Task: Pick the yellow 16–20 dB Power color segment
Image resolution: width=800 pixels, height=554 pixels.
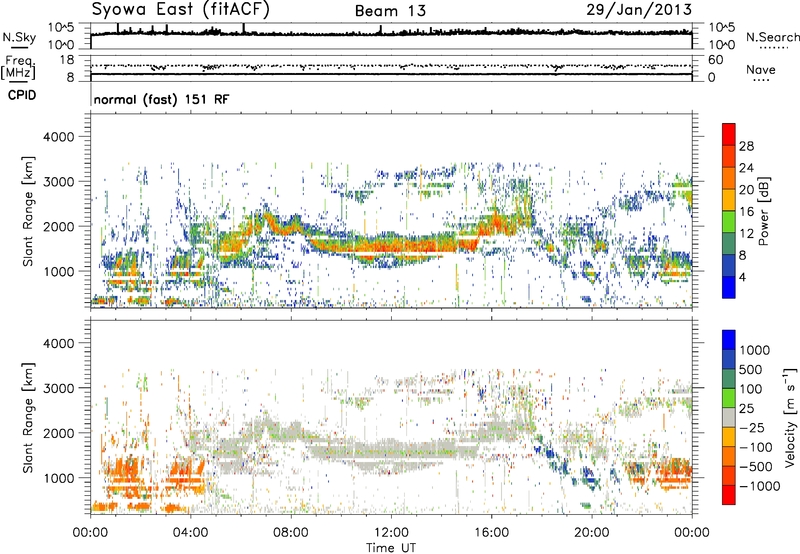Action: pos(729,200)
